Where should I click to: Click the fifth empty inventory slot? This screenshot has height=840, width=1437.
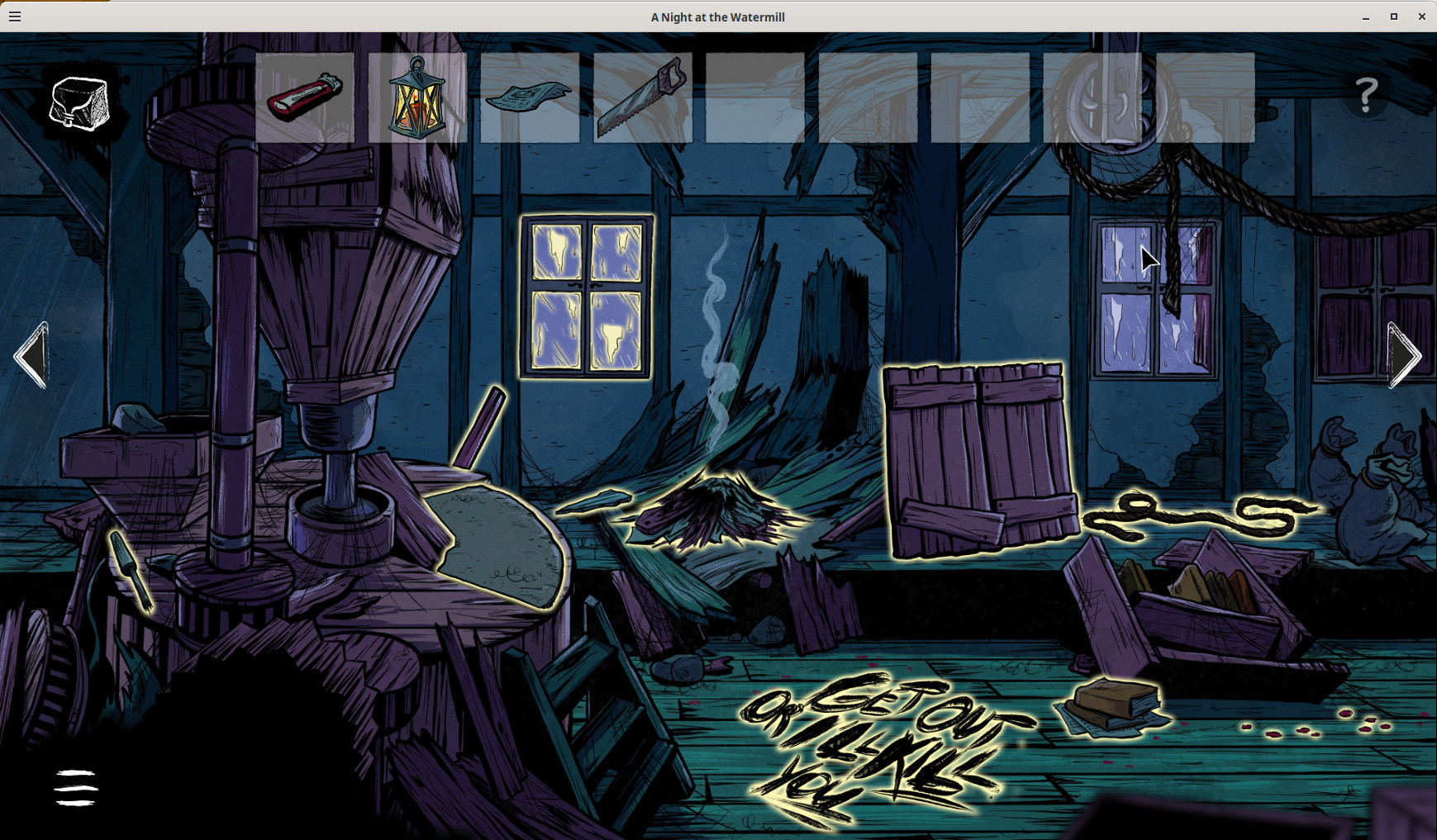754,97
